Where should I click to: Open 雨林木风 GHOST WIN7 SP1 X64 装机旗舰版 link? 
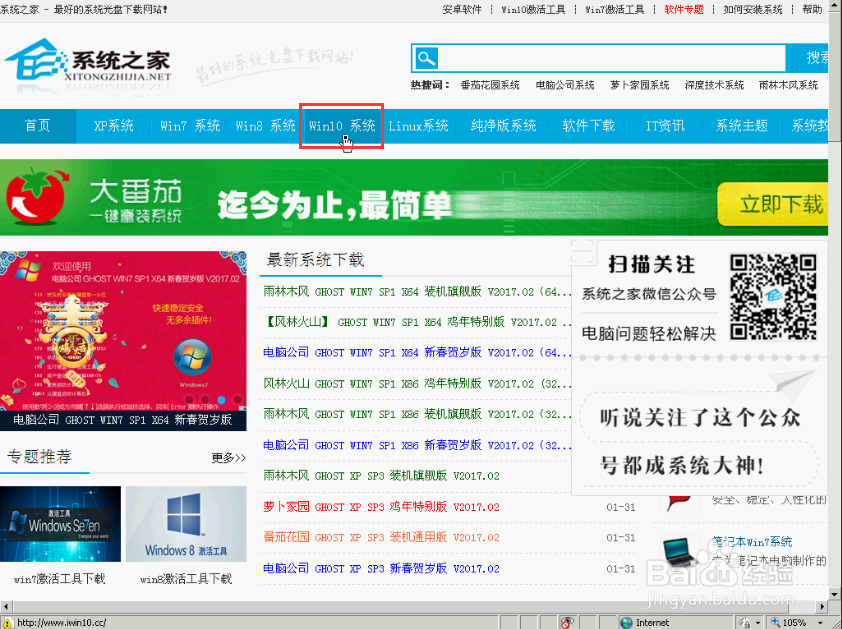point(417,292)
